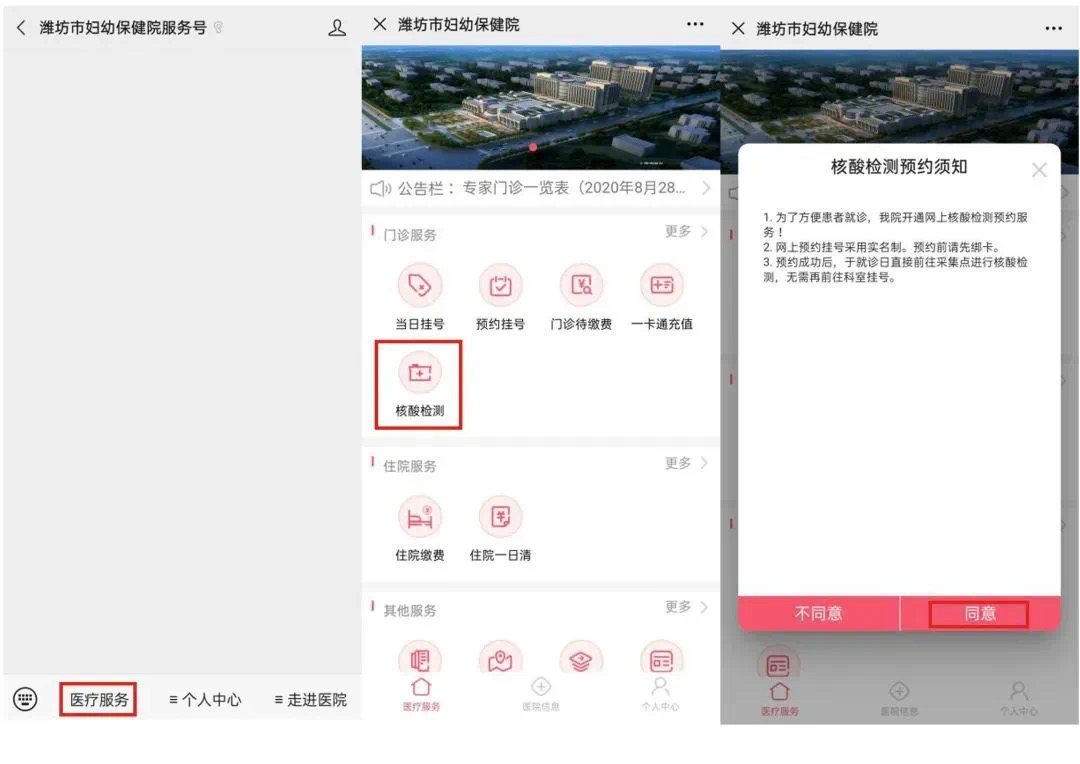
Task: Show 更多 for 门诊服务
Action: coord(686,231)
